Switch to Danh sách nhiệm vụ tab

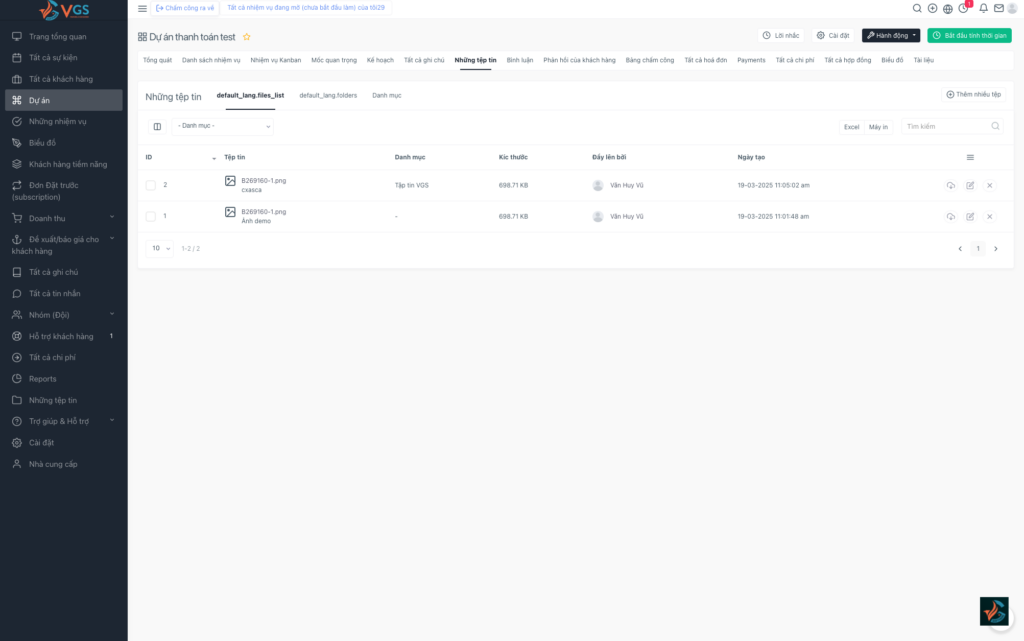tap(211, 60)
